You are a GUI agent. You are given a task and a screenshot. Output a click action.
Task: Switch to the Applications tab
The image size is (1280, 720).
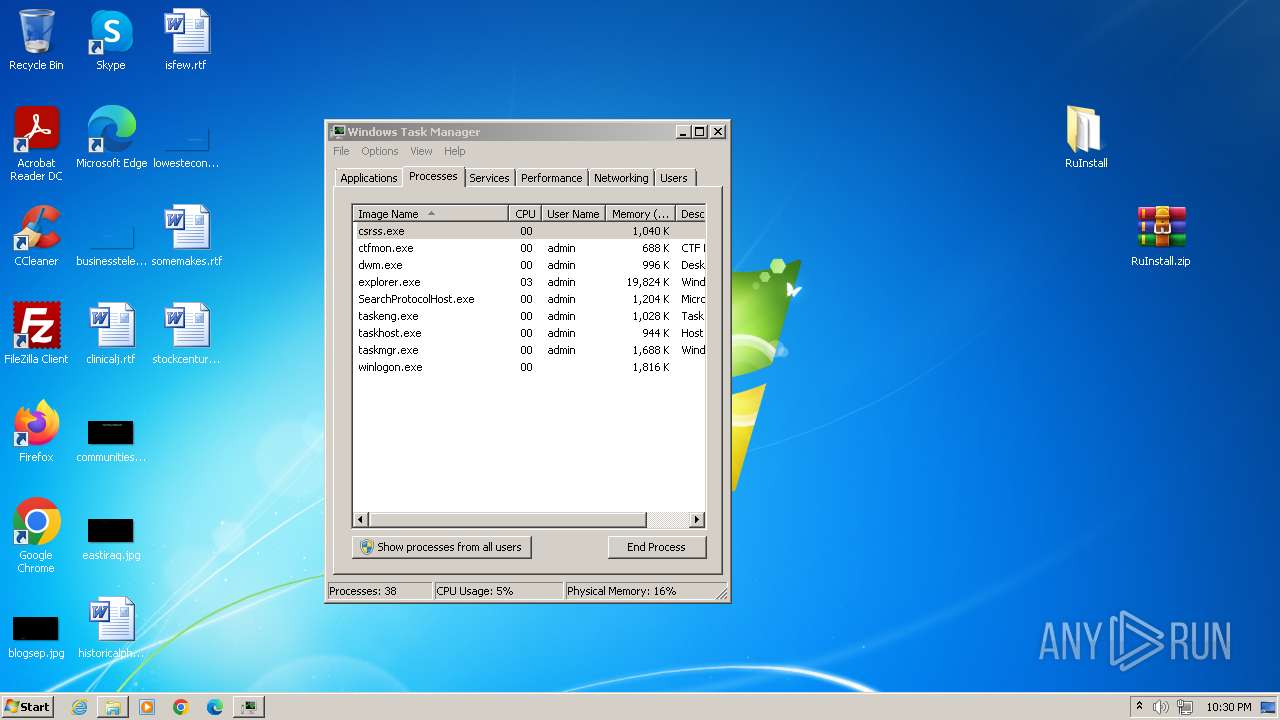click(369, 178)
